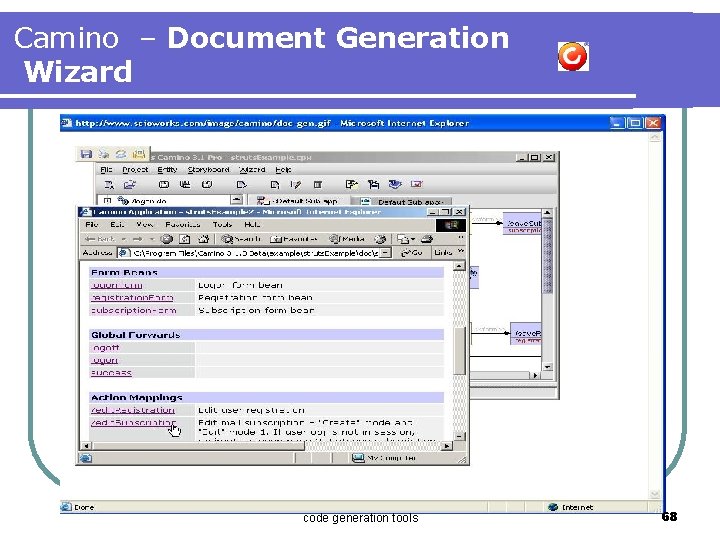
Task: Click inner browser horizontal scrollbar thumb
Action: 198,446
